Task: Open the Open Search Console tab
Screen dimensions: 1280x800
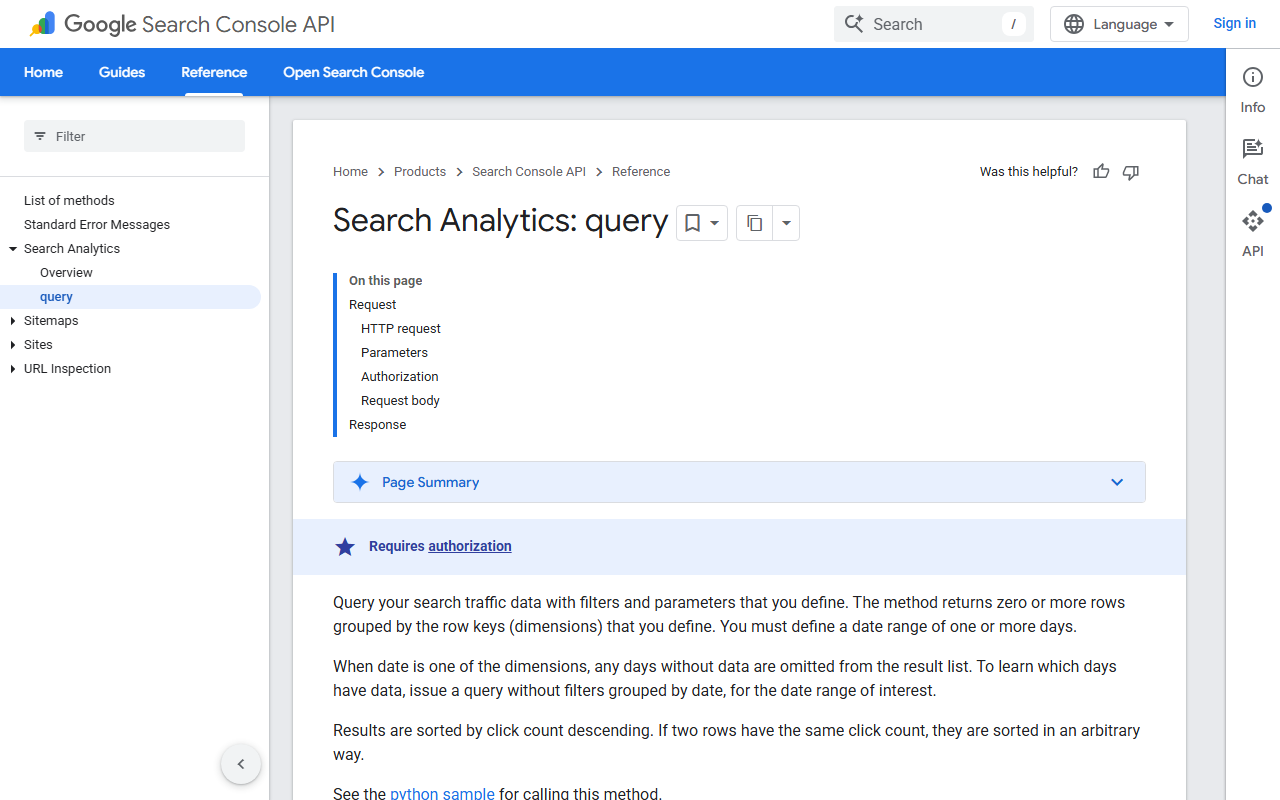Action: pyautogui.click(x=353, y=72)
